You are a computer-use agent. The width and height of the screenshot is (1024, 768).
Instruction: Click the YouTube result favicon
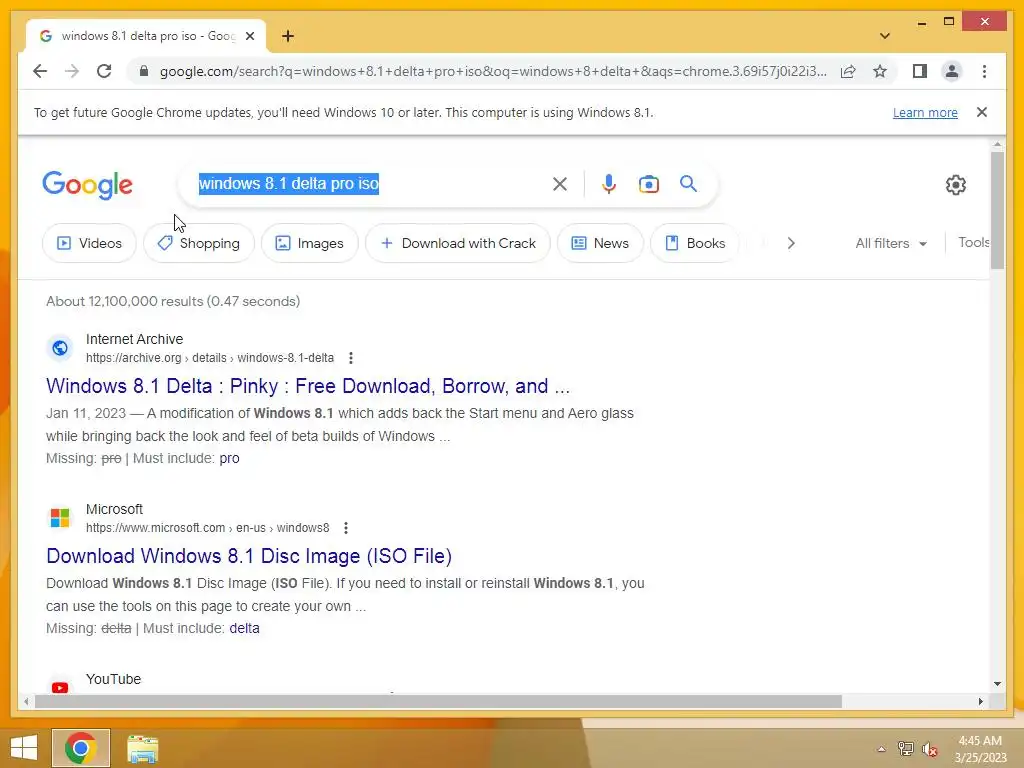point(59,686)
